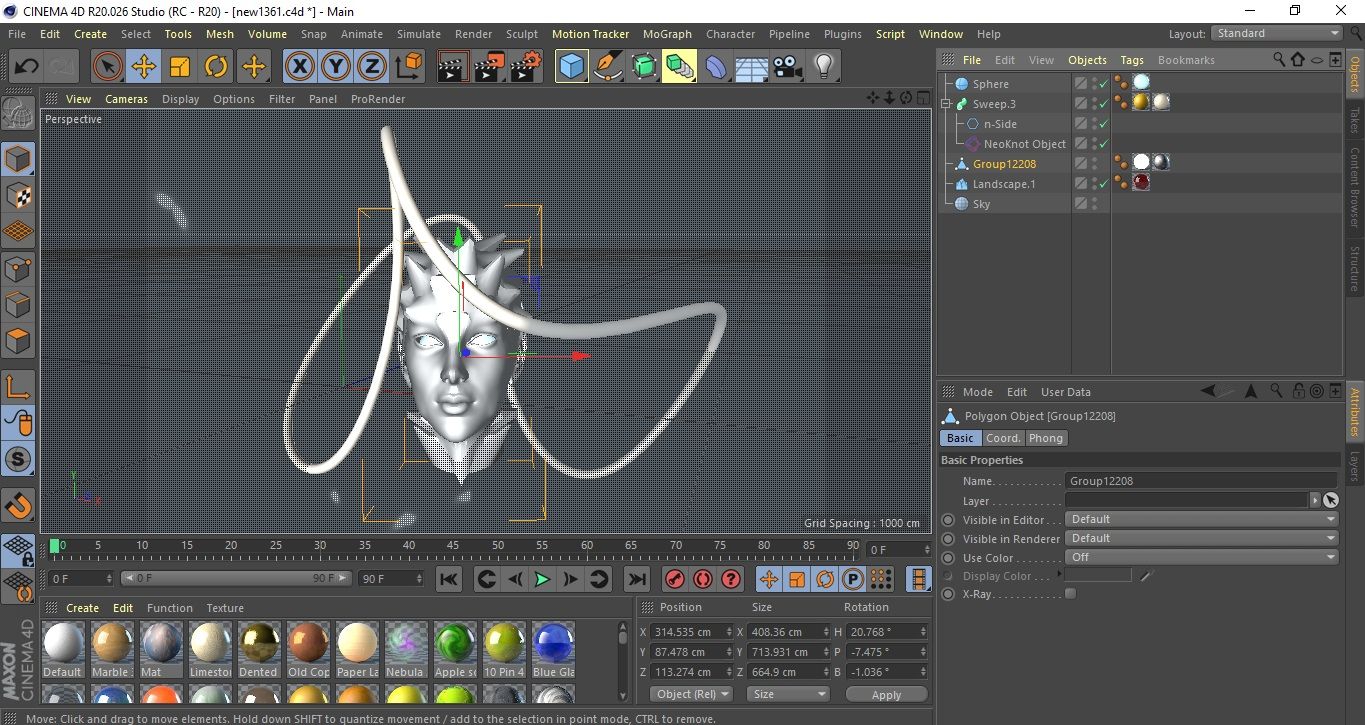The width and height of the screenshot is (1365, 725).
Task: Switch to Polygons mode
Action: click(18, 342)
